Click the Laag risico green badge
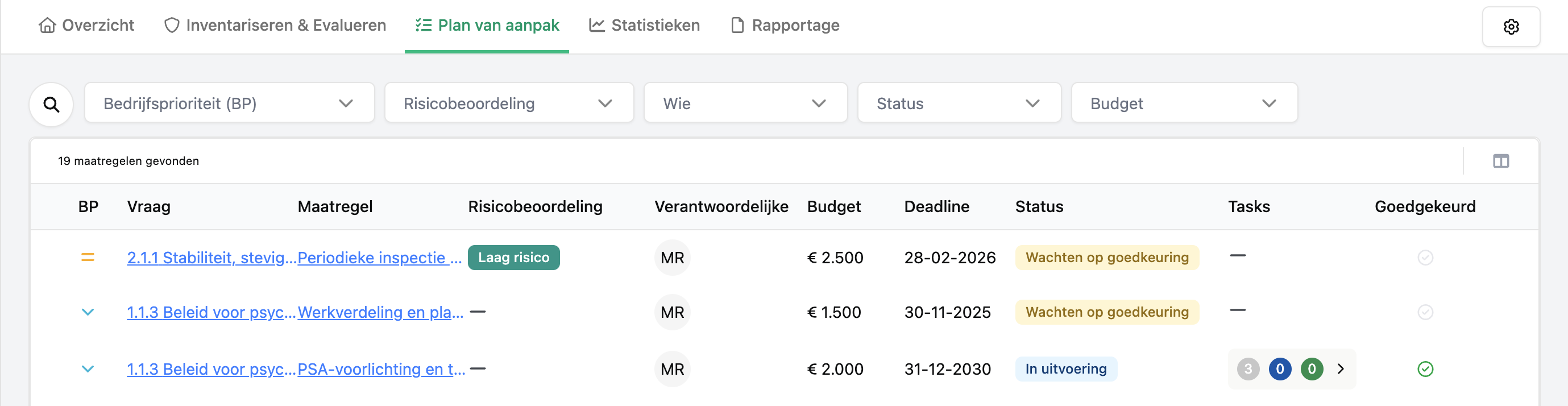This screenshot has width=1568, height=406. pos(513,258)
